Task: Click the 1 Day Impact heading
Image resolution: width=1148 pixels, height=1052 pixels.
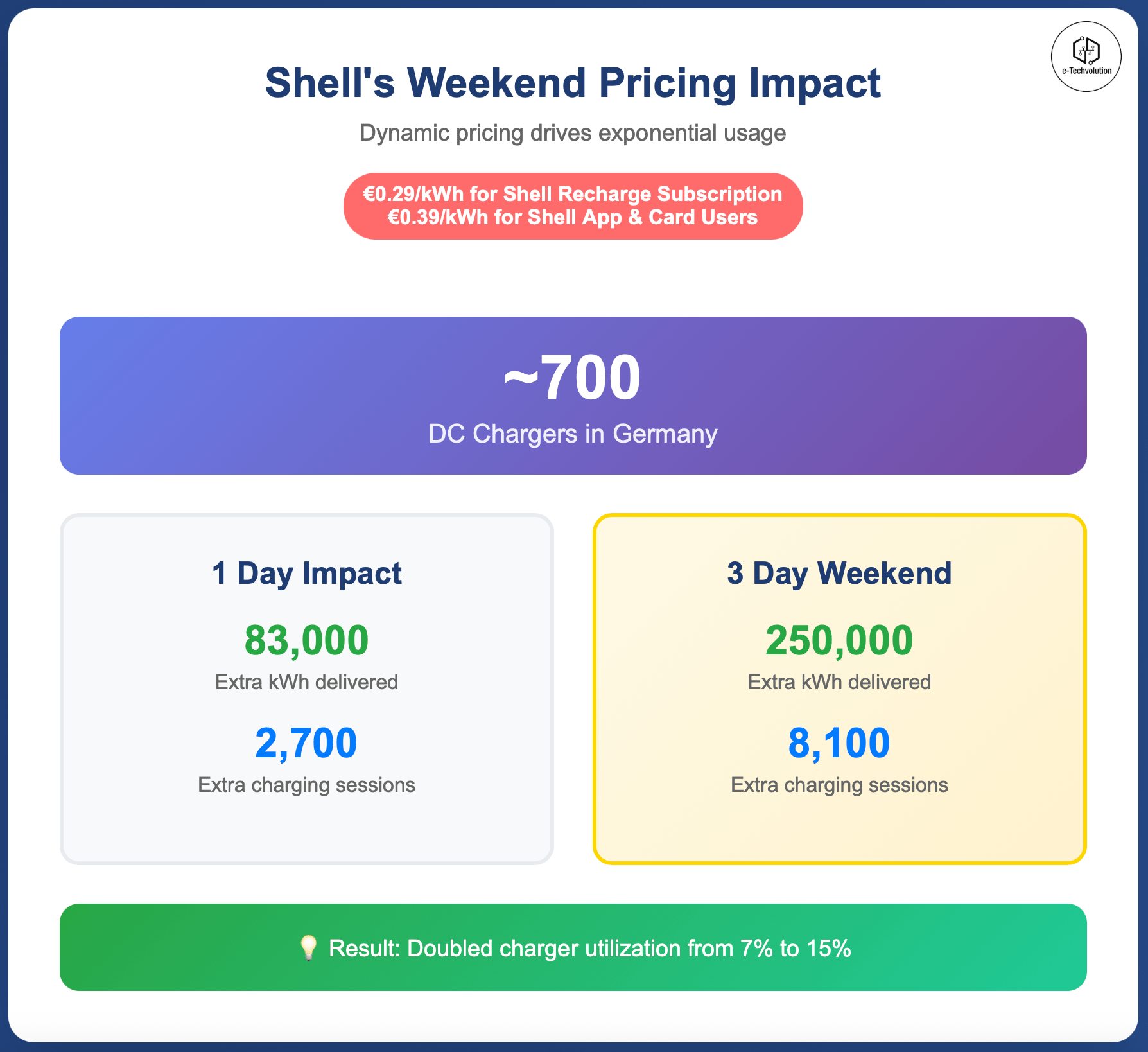Action: pyautogui.click(x=306, y=573)
